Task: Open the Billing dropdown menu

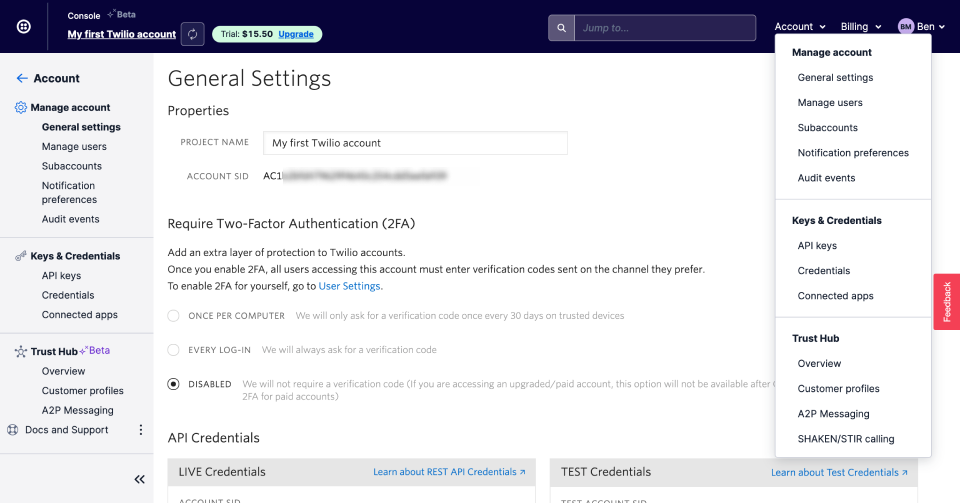Action: coord(861,26)
